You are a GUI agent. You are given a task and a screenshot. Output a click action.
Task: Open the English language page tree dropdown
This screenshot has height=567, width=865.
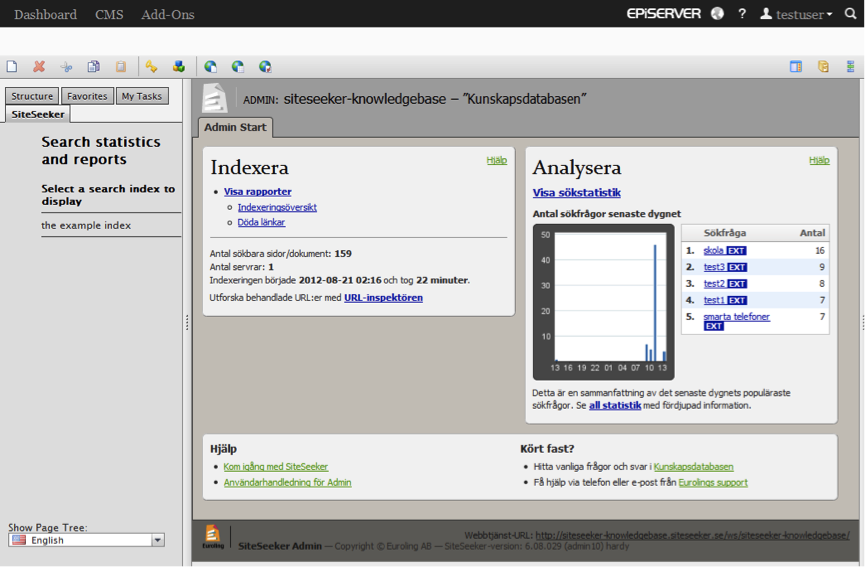tap(87, 540)
